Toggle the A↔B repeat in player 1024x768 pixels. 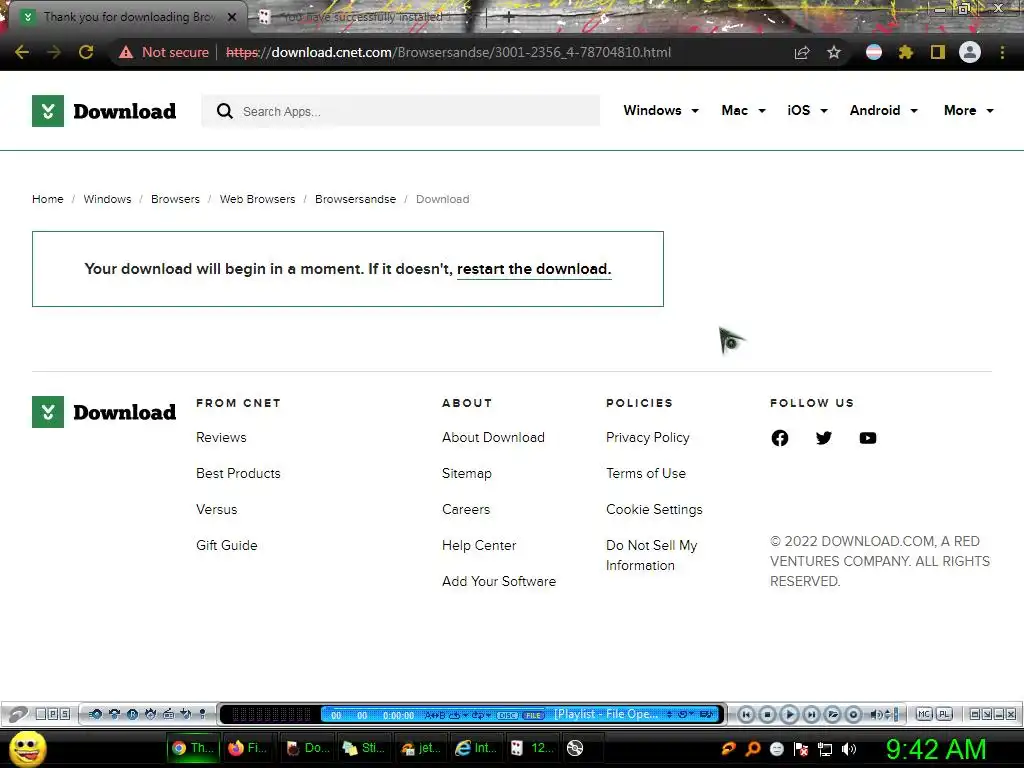click(434, 715)
